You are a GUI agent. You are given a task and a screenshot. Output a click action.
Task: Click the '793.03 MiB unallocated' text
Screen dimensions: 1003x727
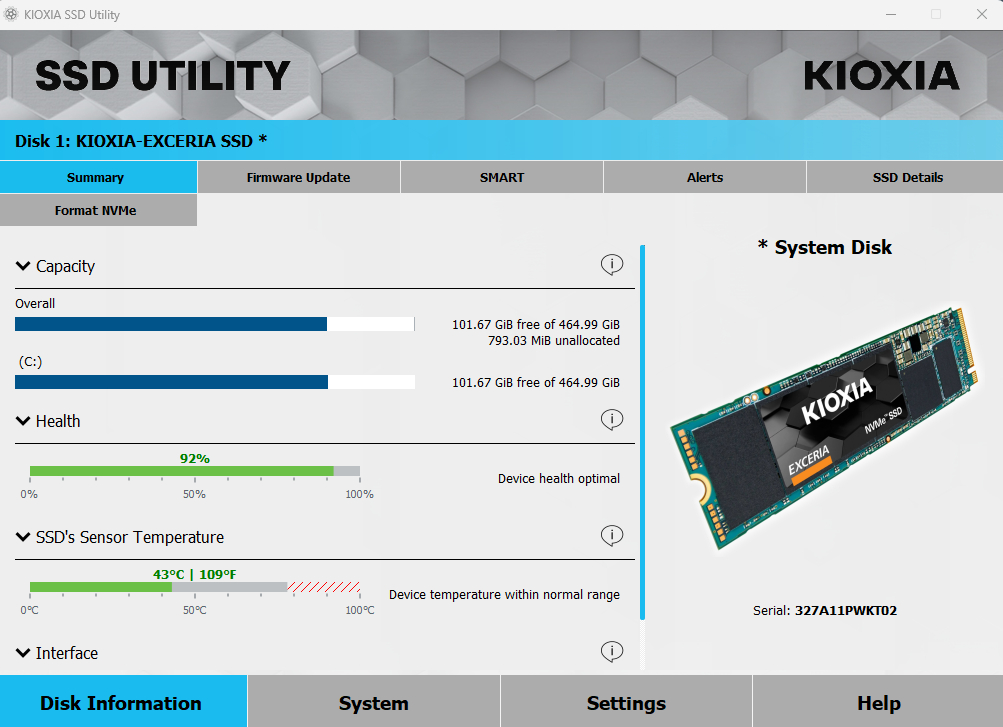pos(554,341)
